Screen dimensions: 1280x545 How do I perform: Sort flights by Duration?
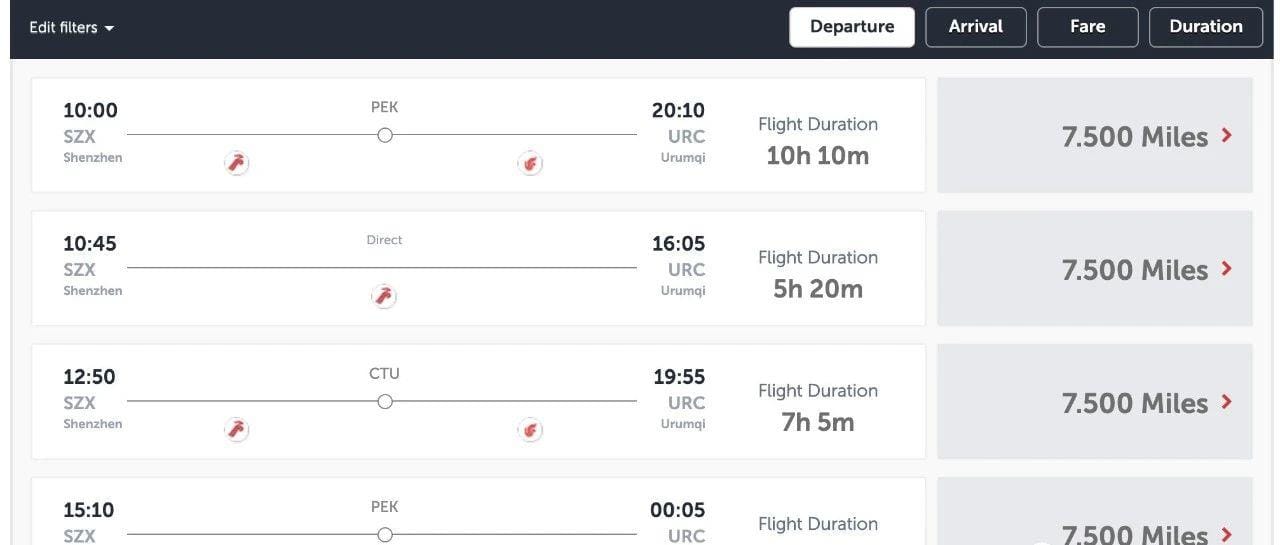click(1205, 27)
